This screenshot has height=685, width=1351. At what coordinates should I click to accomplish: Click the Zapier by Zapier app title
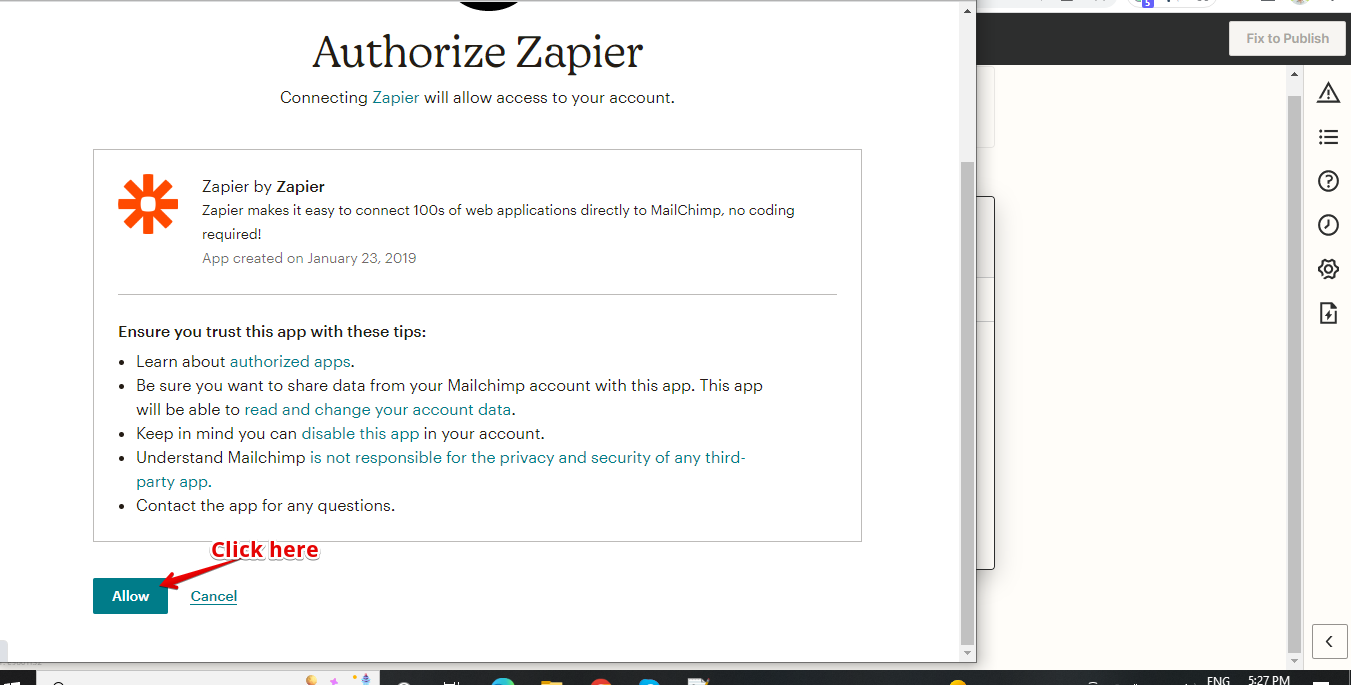coord(263,187)
